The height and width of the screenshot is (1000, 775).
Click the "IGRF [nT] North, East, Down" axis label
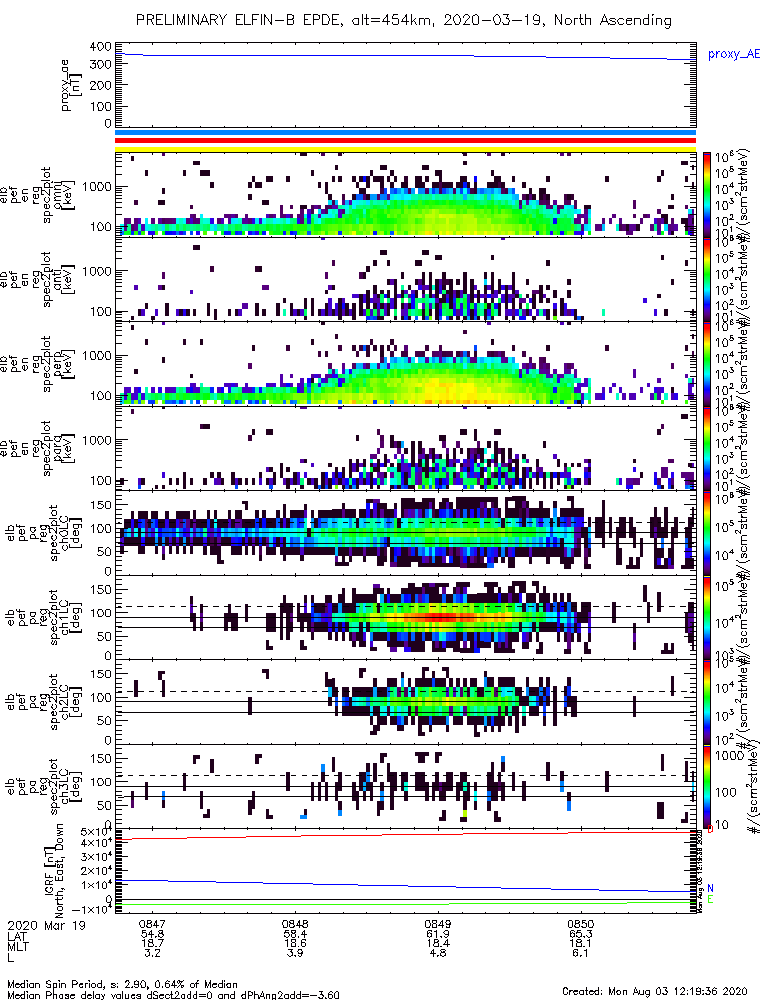[54, 871]
